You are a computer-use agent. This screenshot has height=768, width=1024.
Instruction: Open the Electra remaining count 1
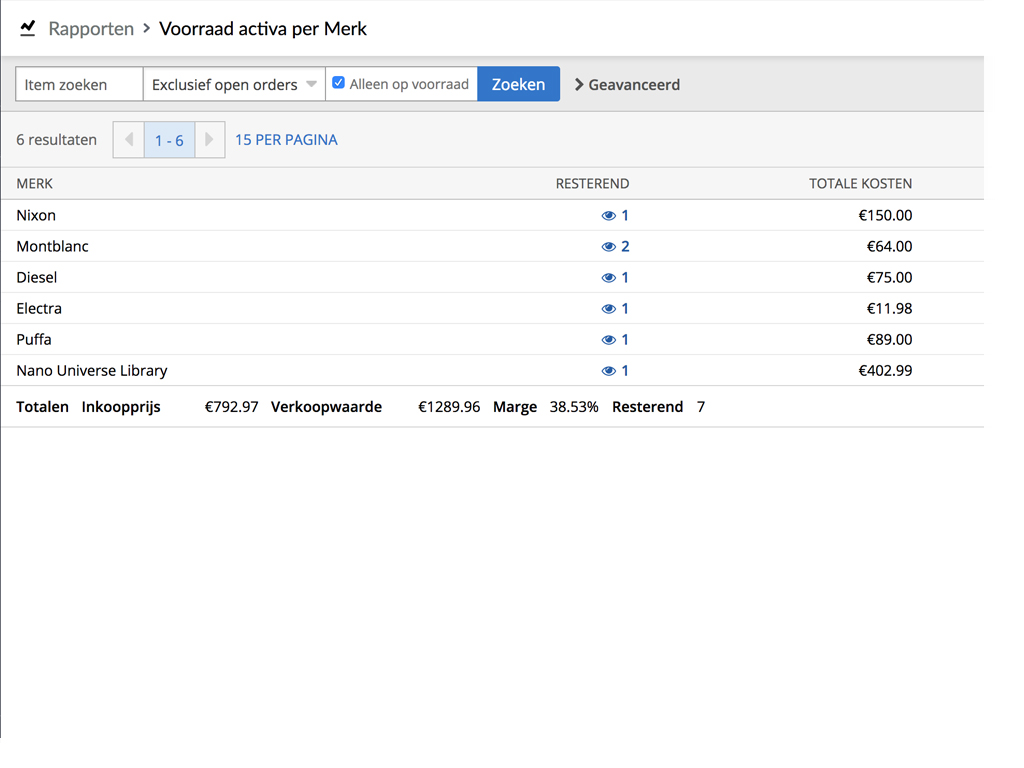[625, 308]
